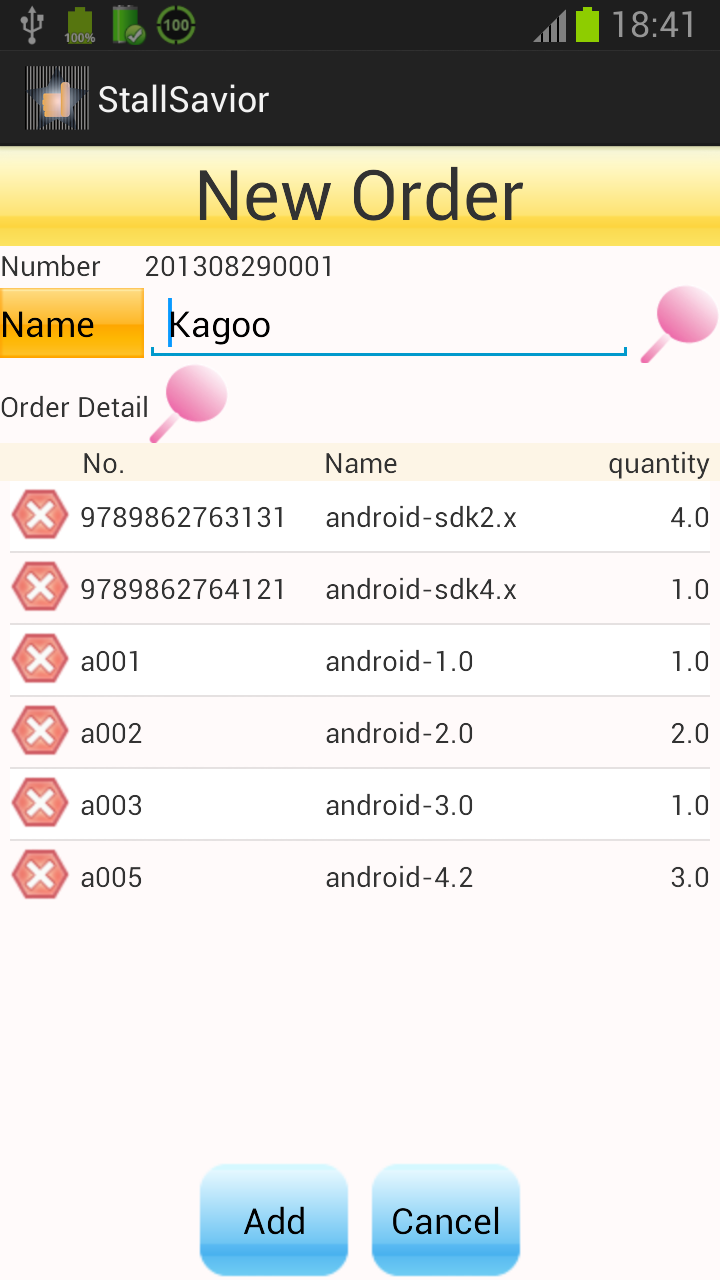Image resolution: width=720 pixels, height=1280 pixels.
Task: Tap the battery check notification icon
Action: pyautogui.click(x=128, y=25)
